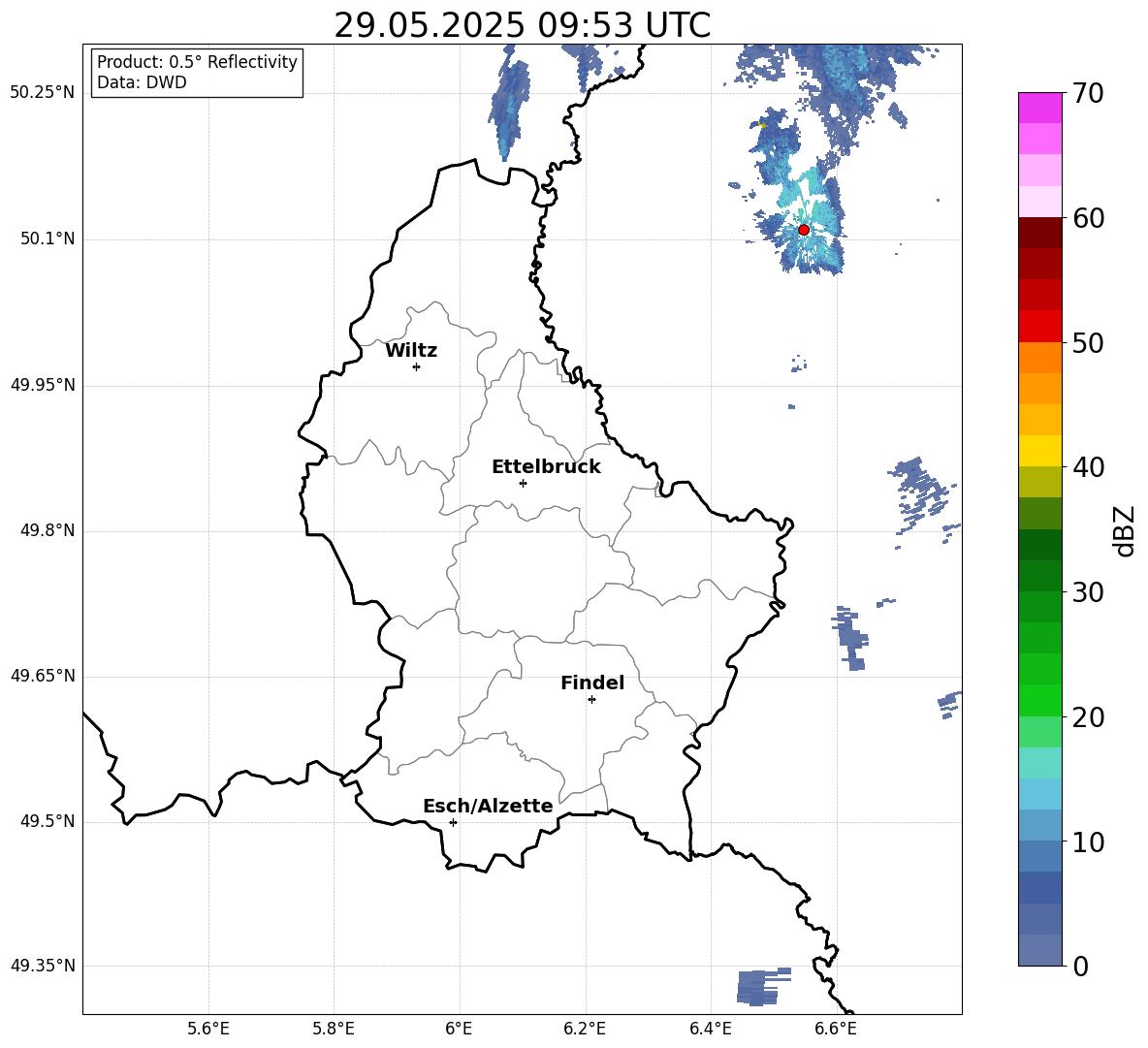
Task: Click the red dot radar marker
Action: click(803, 230)
